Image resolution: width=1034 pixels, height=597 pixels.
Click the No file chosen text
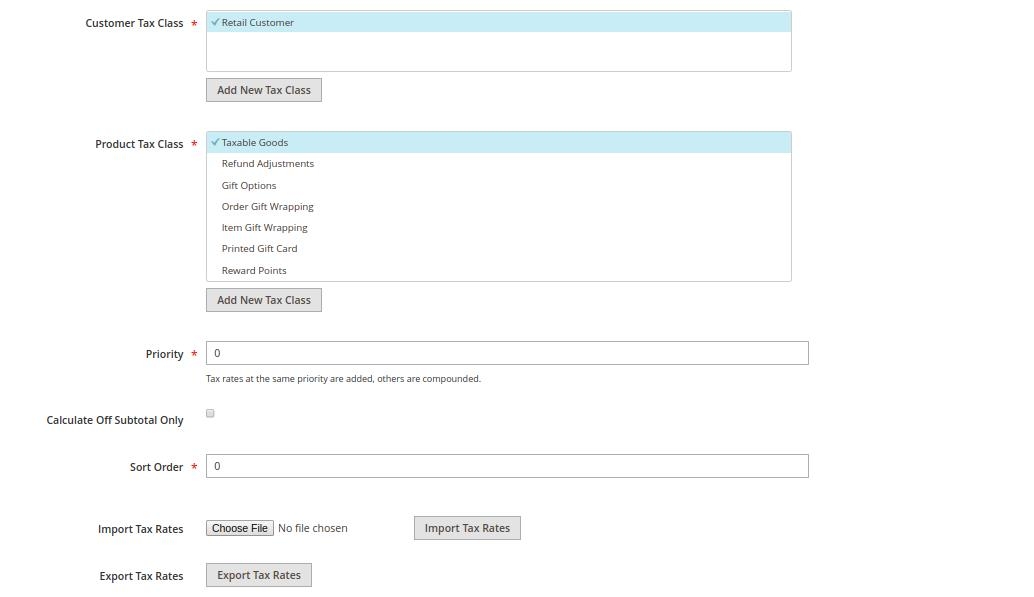313,528
